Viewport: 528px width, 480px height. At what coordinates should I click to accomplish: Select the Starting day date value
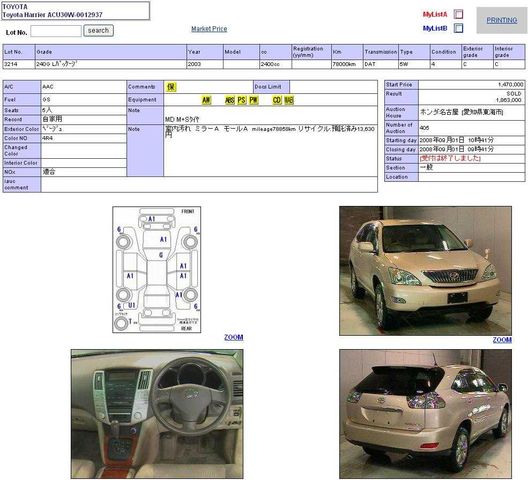point(456,140)
